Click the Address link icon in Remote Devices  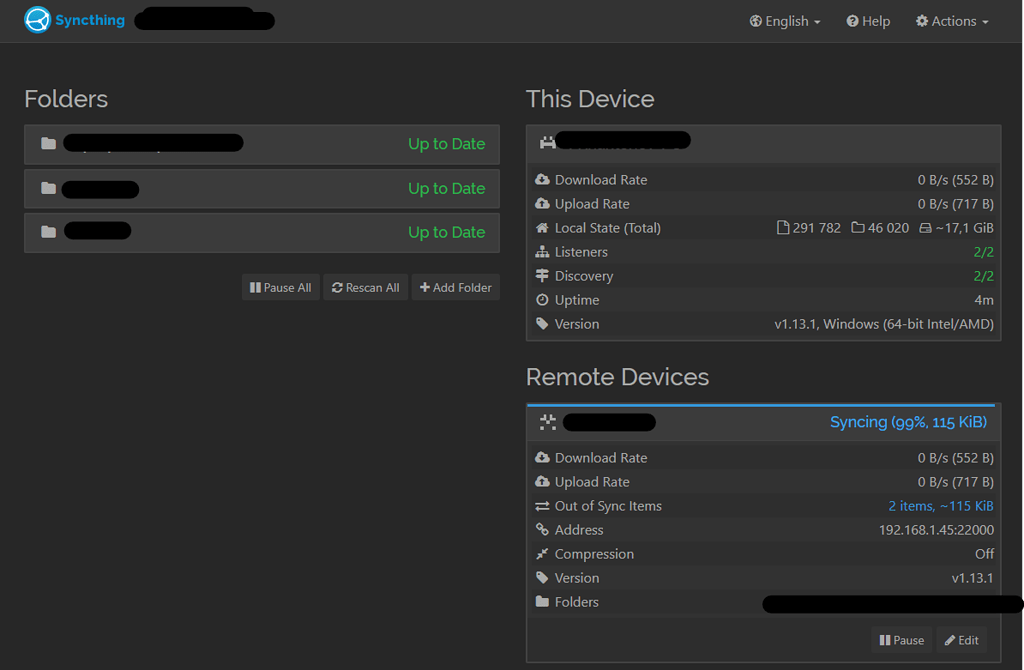(540, 530)
